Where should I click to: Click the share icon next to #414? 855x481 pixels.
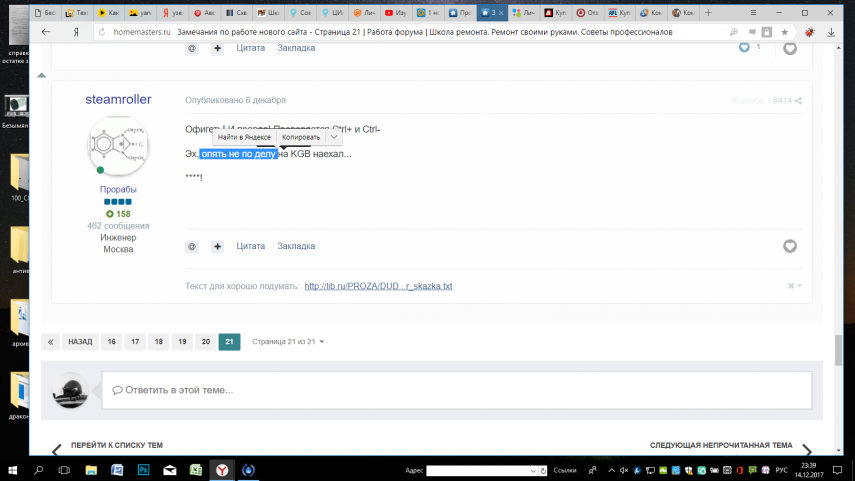click(798, 101)
